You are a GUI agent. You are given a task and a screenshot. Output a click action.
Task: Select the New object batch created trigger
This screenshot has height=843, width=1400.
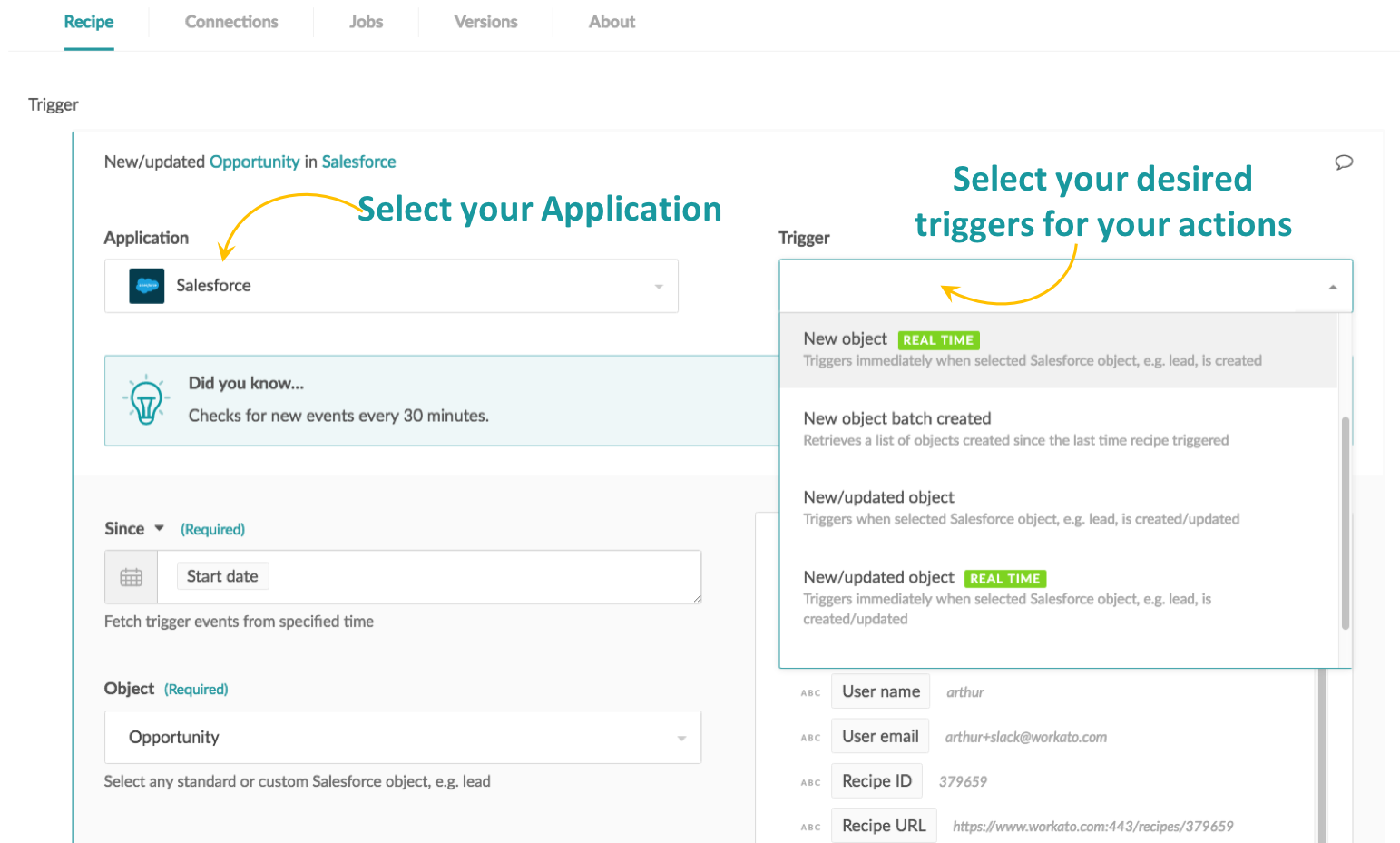[896, 418]
